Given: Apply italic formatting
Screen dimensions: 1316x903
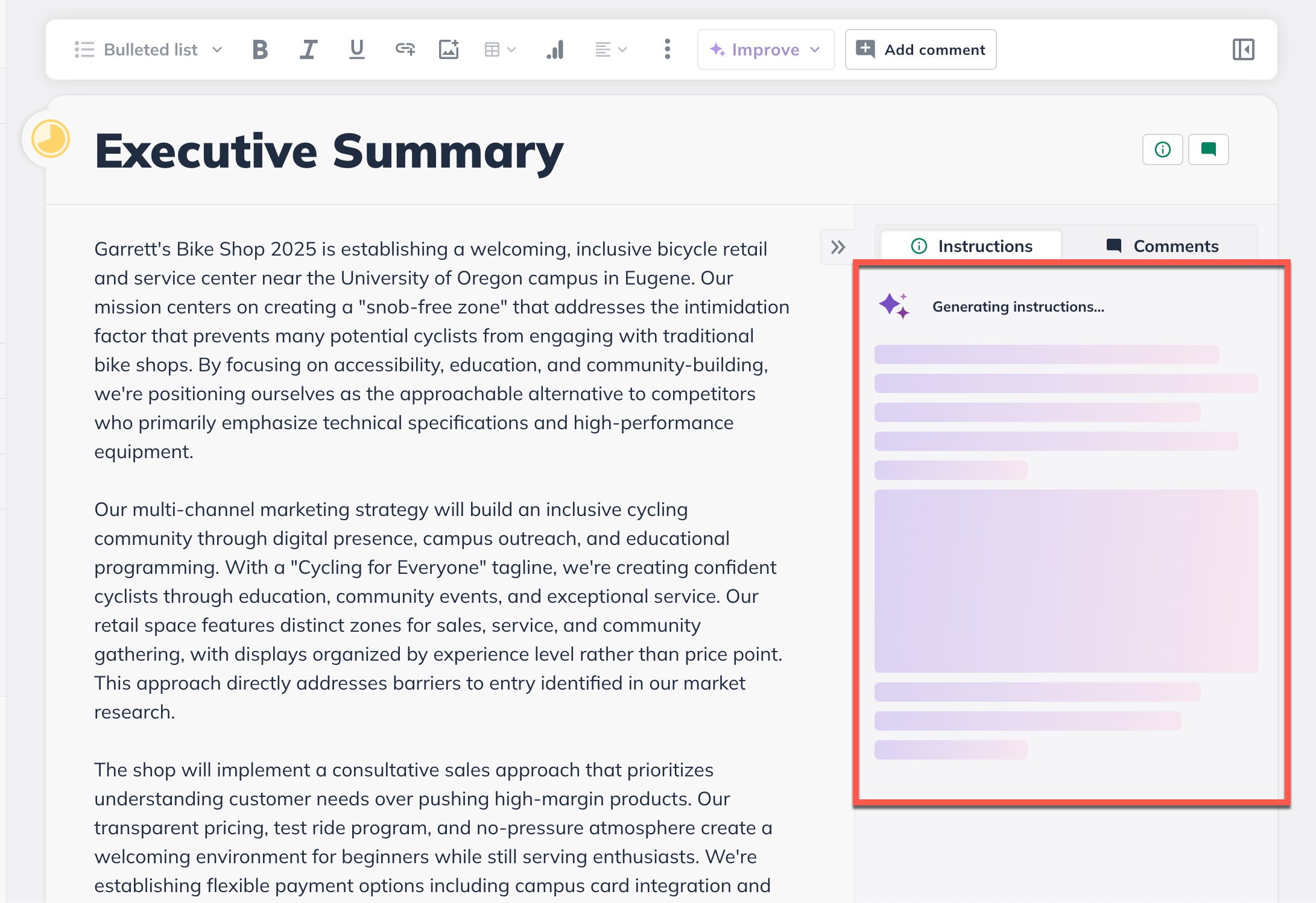Looking at the screenshot, I should (308, 49).
